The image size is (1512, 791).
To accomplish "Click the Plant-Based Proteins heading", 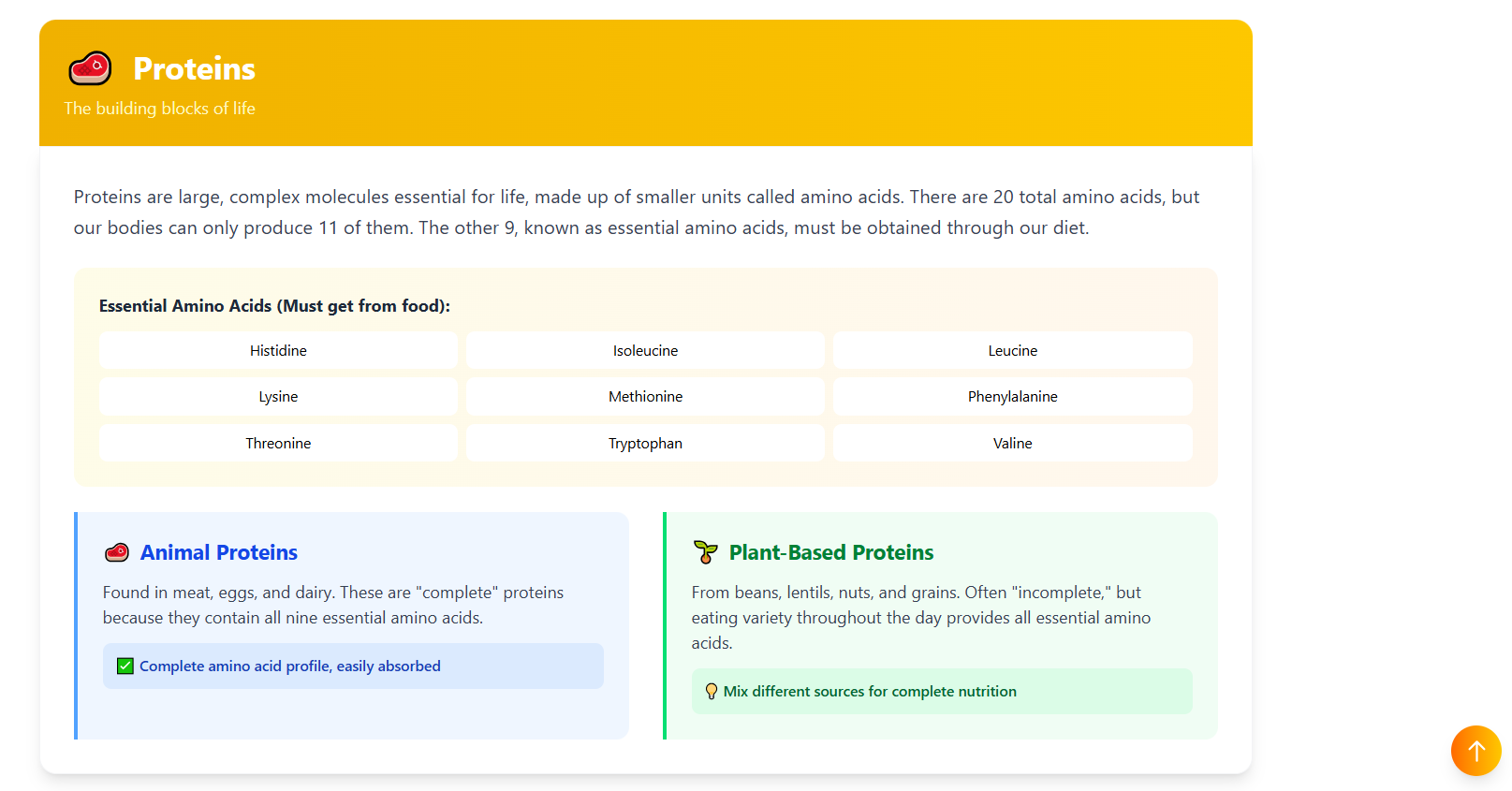I will (x=831, y=552).
